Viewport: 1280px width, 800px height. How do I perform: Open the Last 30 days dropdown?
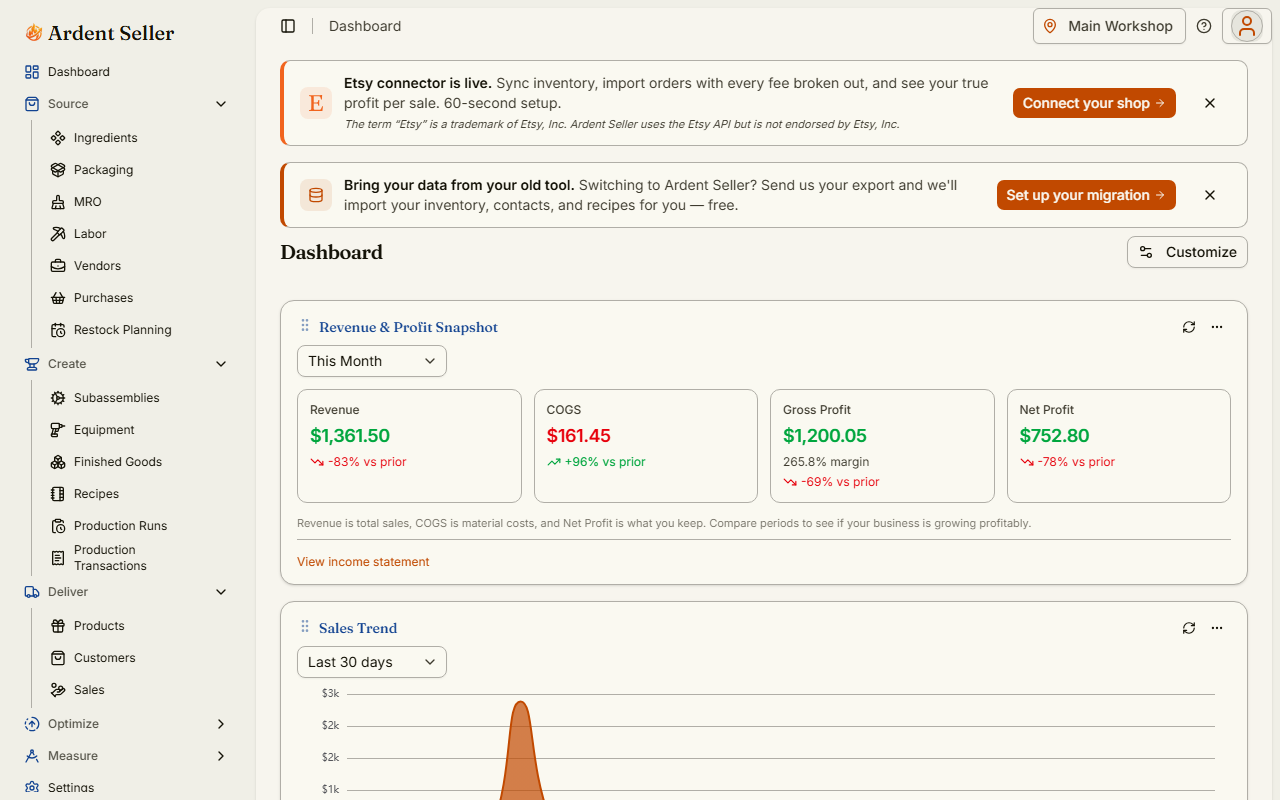[372, 662]
